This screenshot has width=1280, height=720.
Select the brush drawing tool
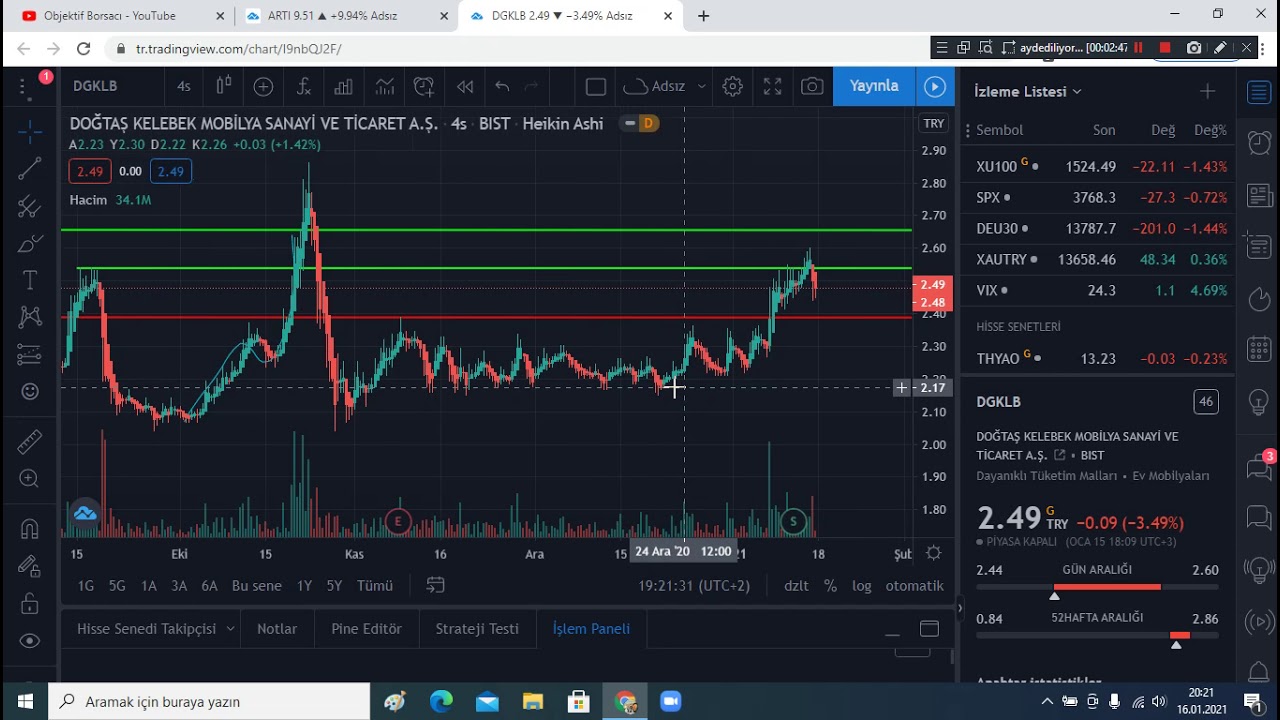30,243
